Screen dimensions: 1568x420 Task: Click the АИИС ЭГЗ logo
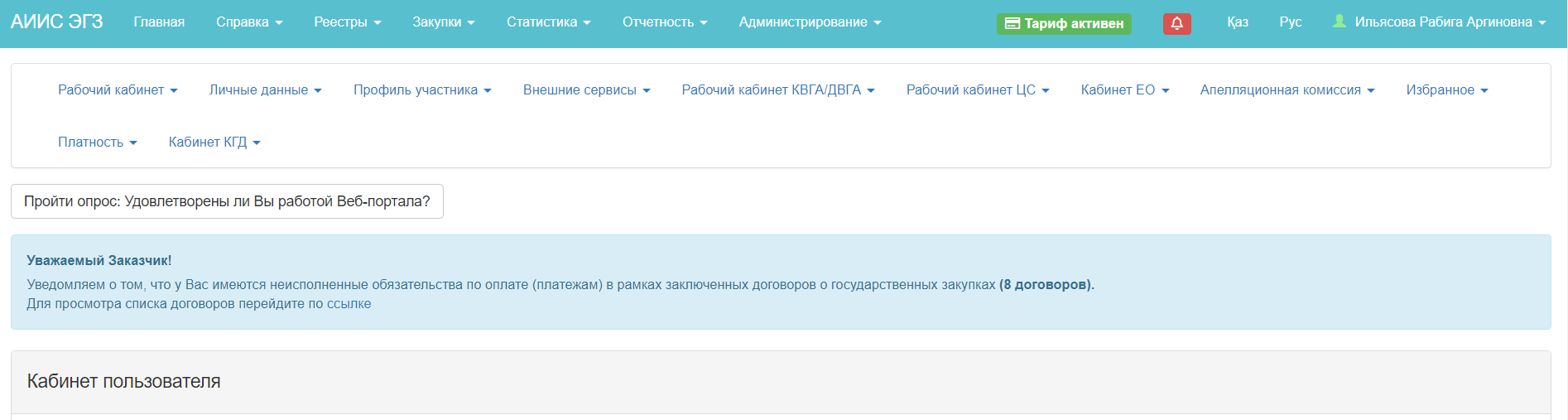tap(56, 22)
